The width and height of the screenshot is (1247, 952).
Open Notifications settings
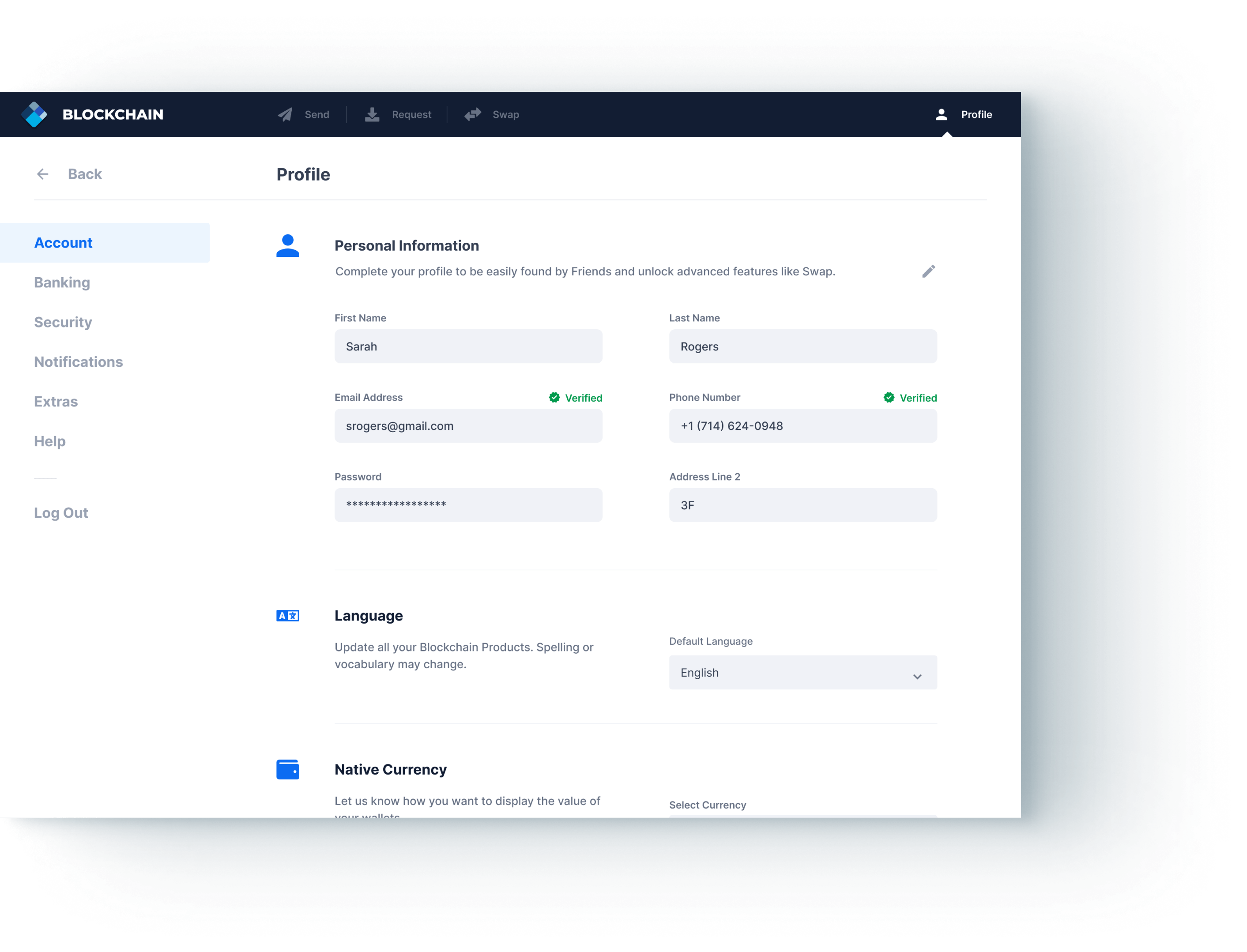78,361
